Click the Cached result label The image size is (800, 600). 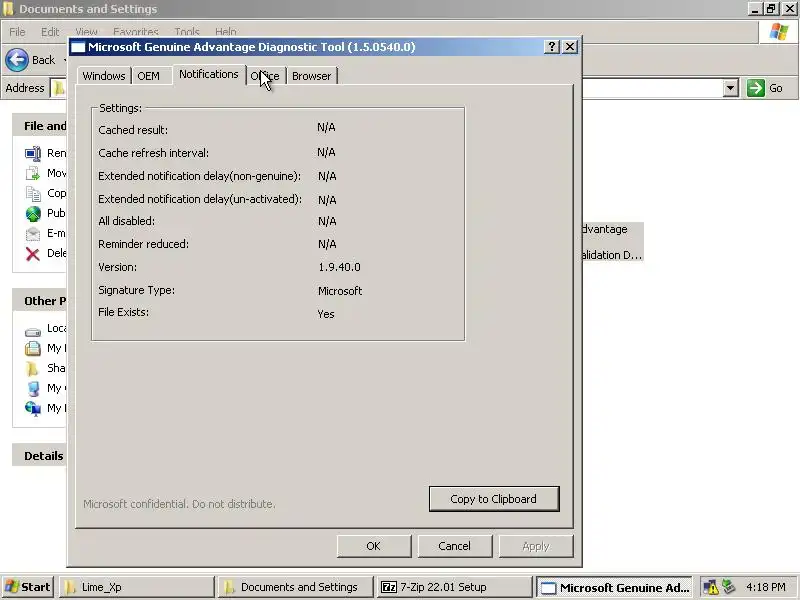(x=133, y=130)
